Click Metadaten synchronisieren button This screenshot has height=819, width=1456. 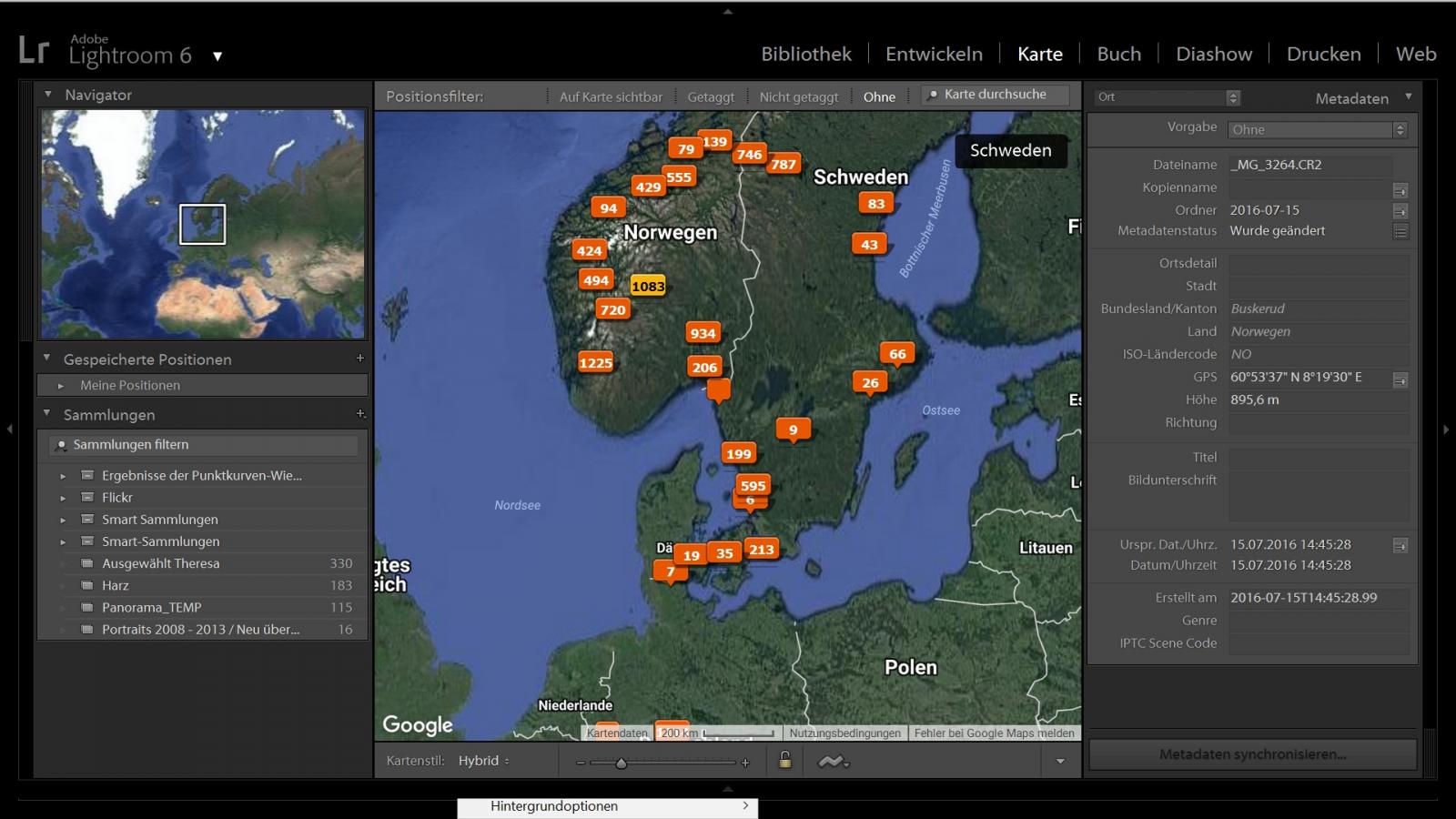click(x=1252, y=754)
